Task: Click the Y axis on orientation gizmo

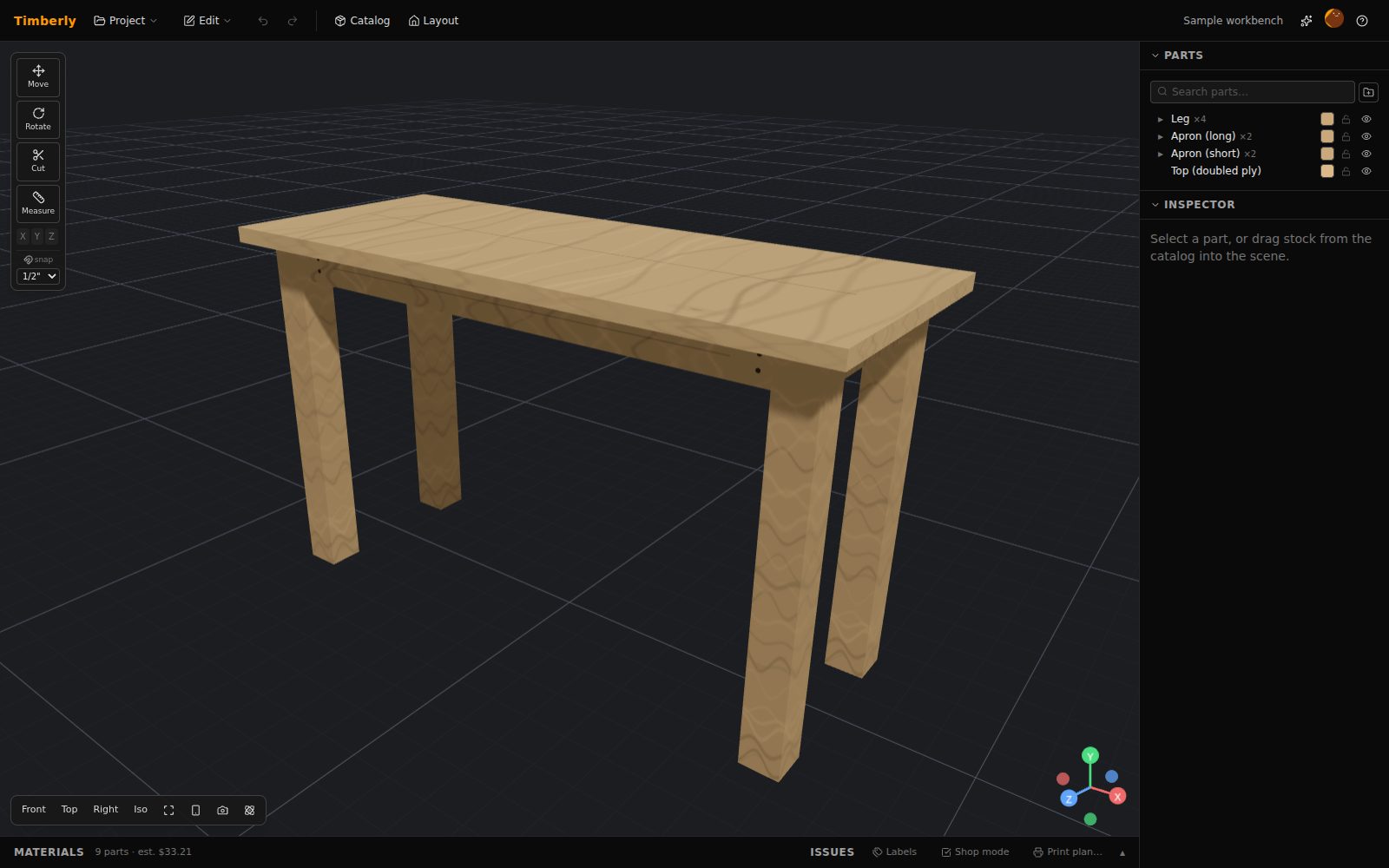Action: click(1090, 756)
